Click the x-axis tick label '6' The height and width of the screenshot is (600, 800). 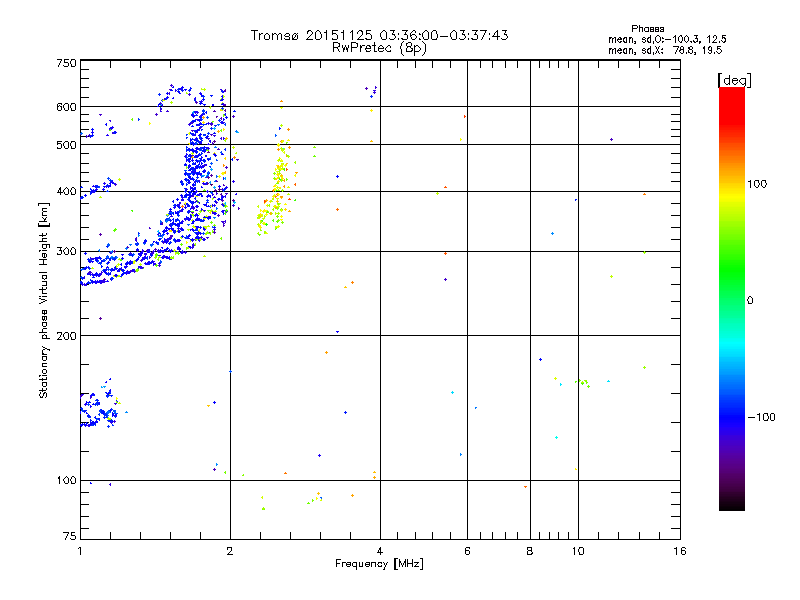tap(467, 551)
